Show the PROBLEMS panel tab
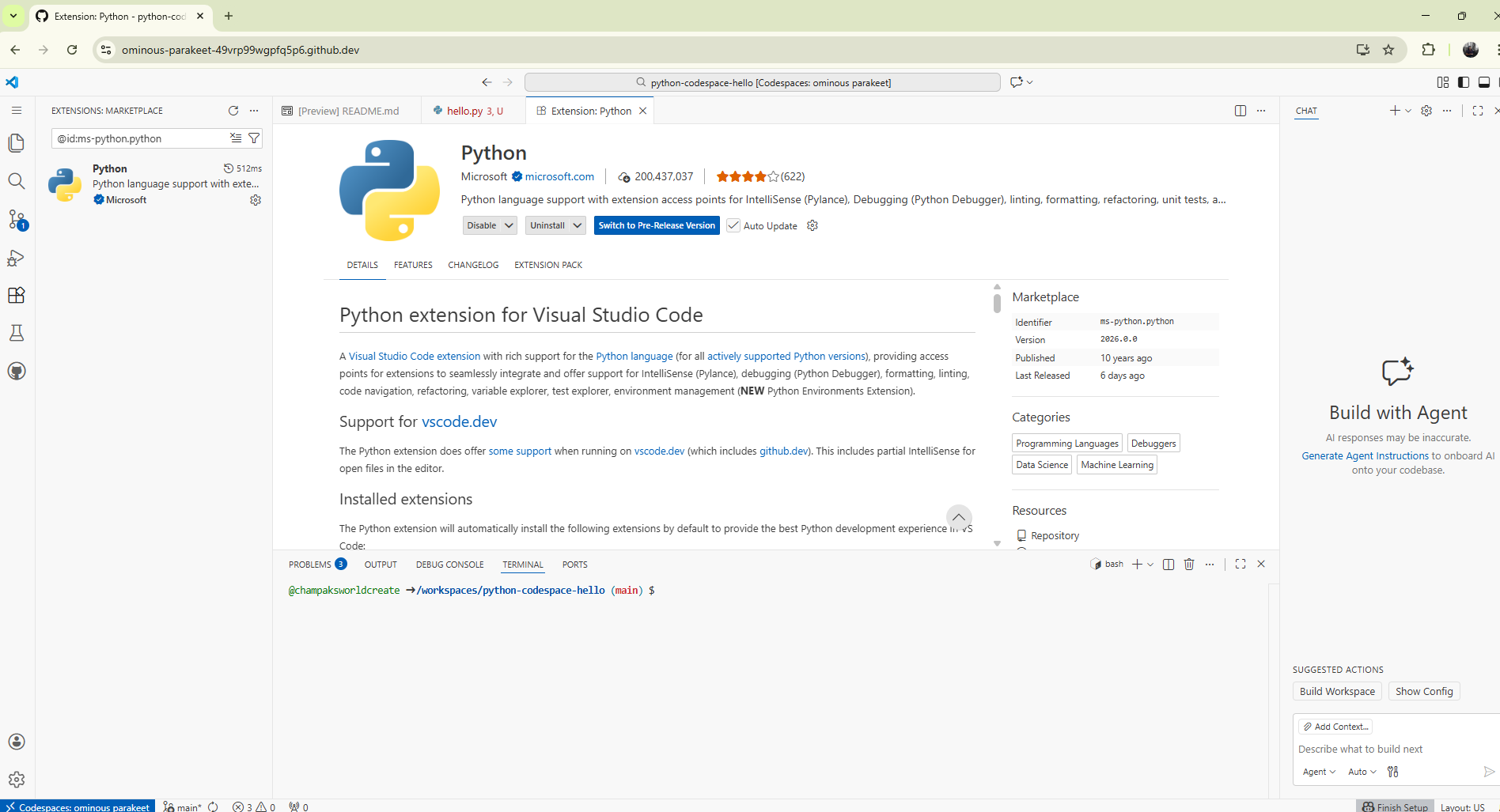1500x812 pixels. coord(317,565)
